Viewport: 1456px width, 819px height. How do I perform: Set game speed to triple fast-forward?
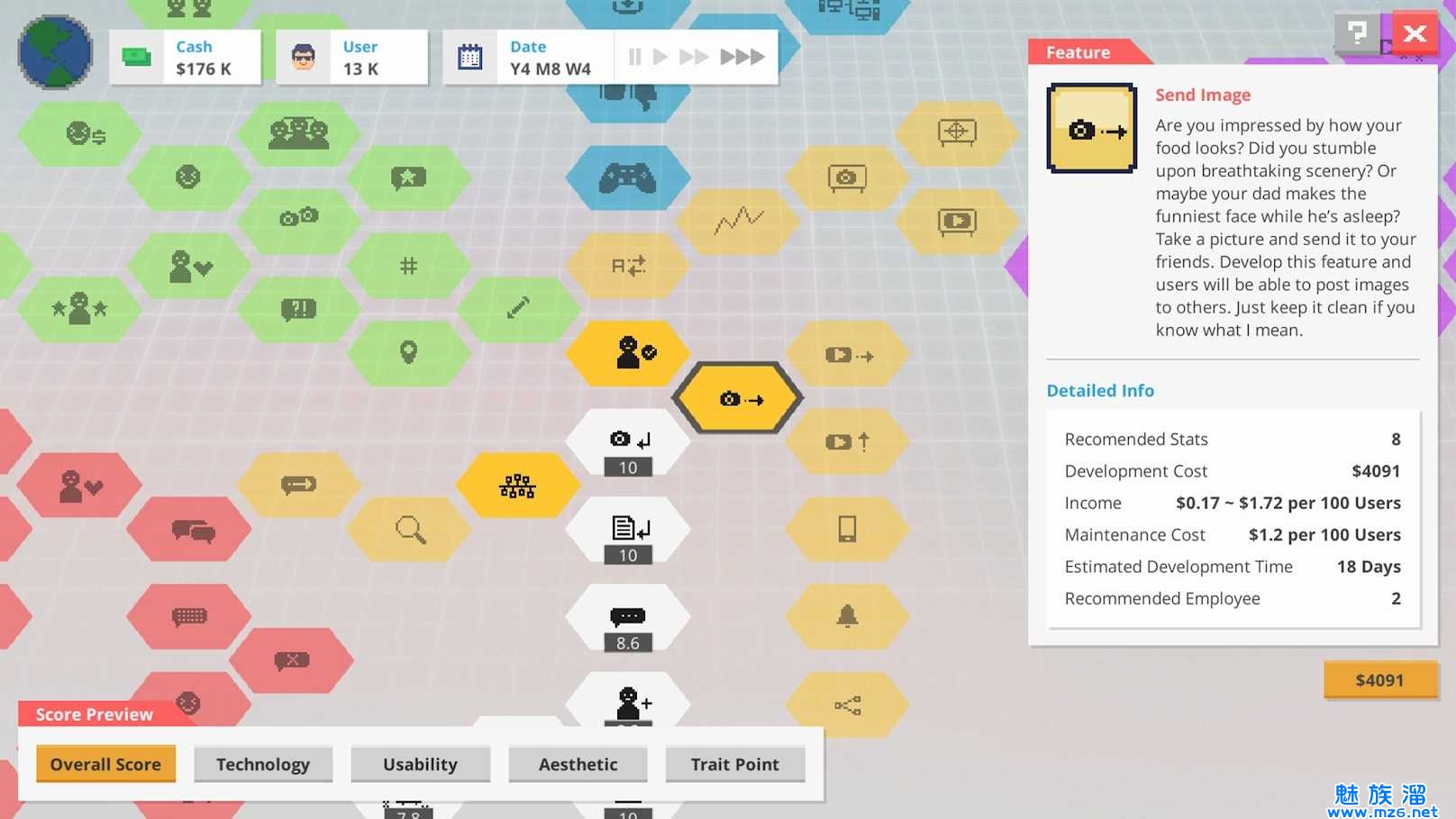click(x=742, y=57)
